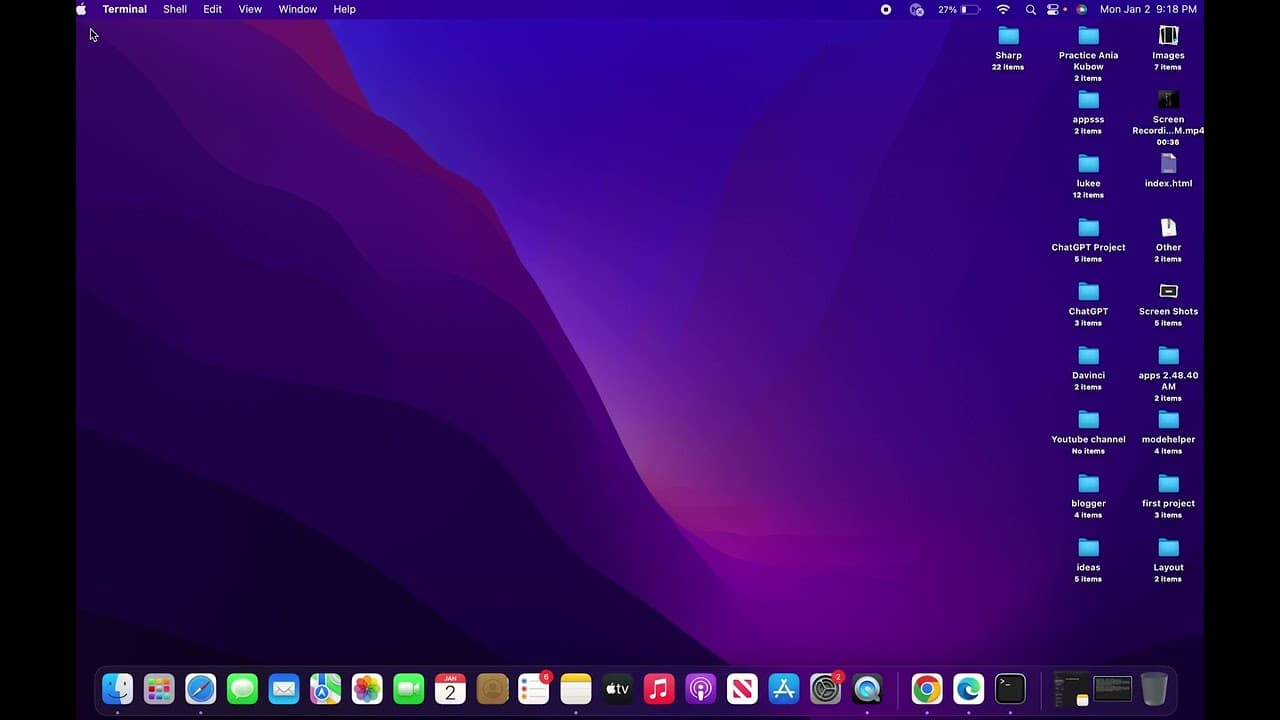Image resolution: width=1280 pixels, height=720 pixels.
Task: Click the battery 27% indicator
Action: 958,9
